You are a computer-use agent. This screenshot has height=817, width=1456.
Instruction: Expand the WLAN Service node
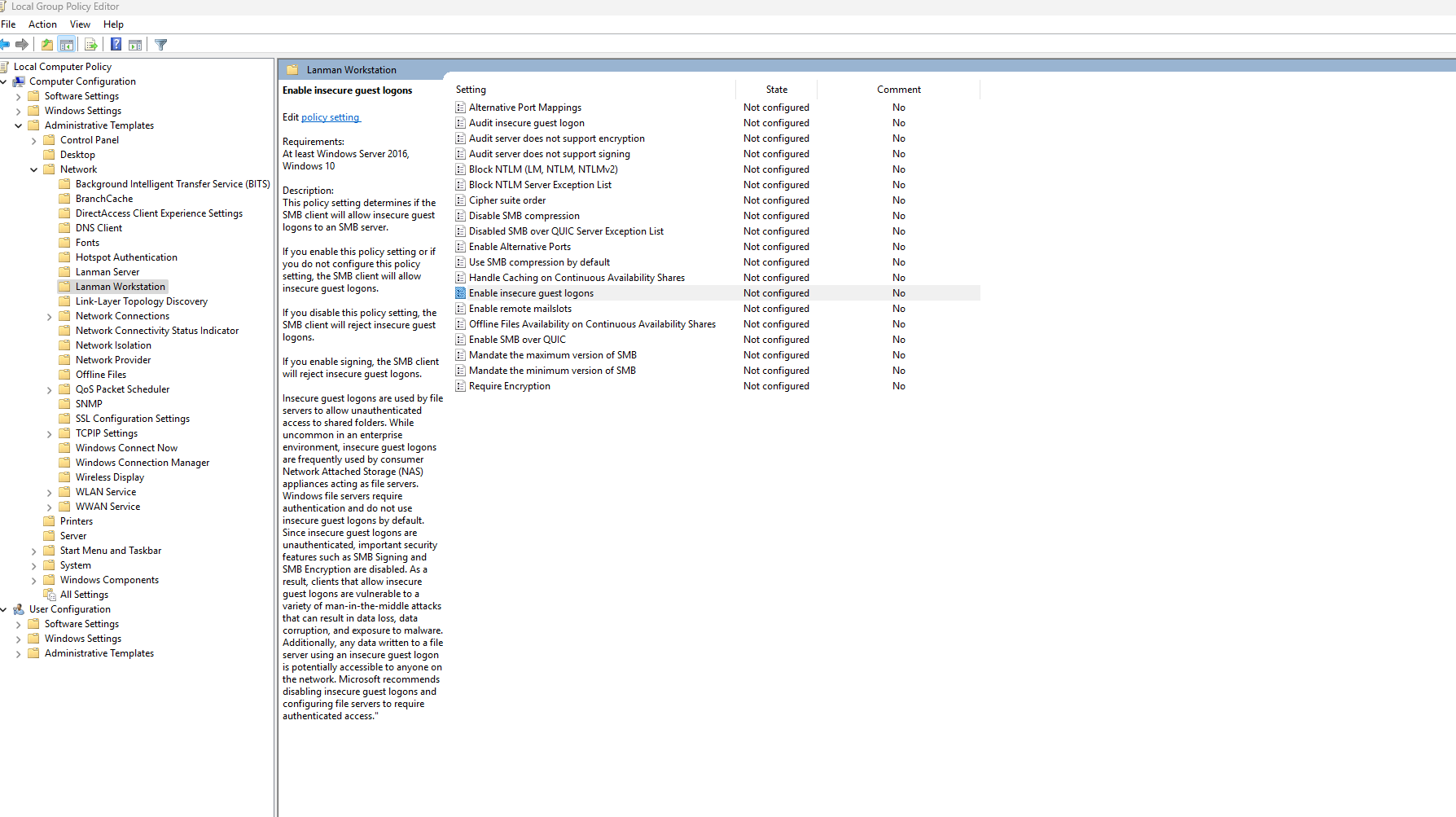pos(50,492)
